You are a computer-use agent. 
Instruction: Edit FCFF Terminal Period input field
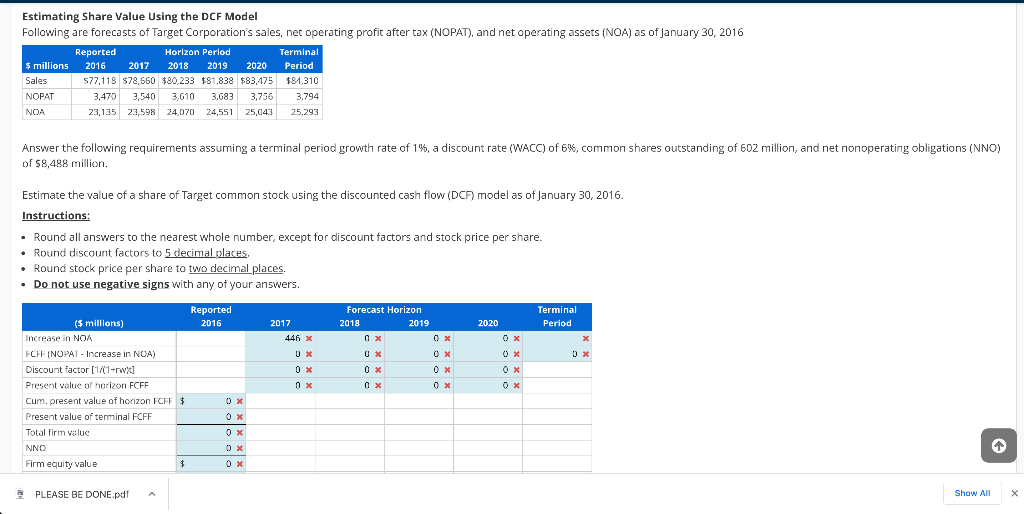[557, 354]
